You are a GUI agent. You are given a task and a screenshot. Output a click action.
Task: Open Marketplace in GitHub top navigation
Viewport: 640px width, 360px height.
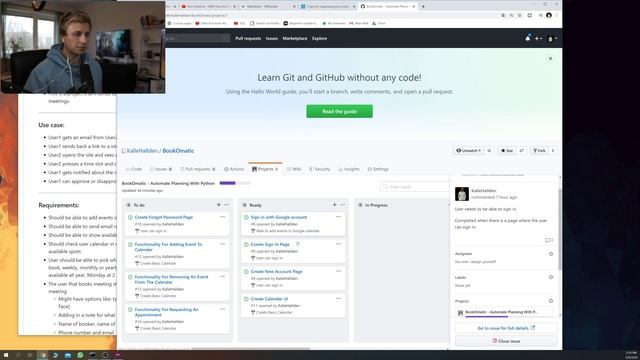[x=295, y=38]
